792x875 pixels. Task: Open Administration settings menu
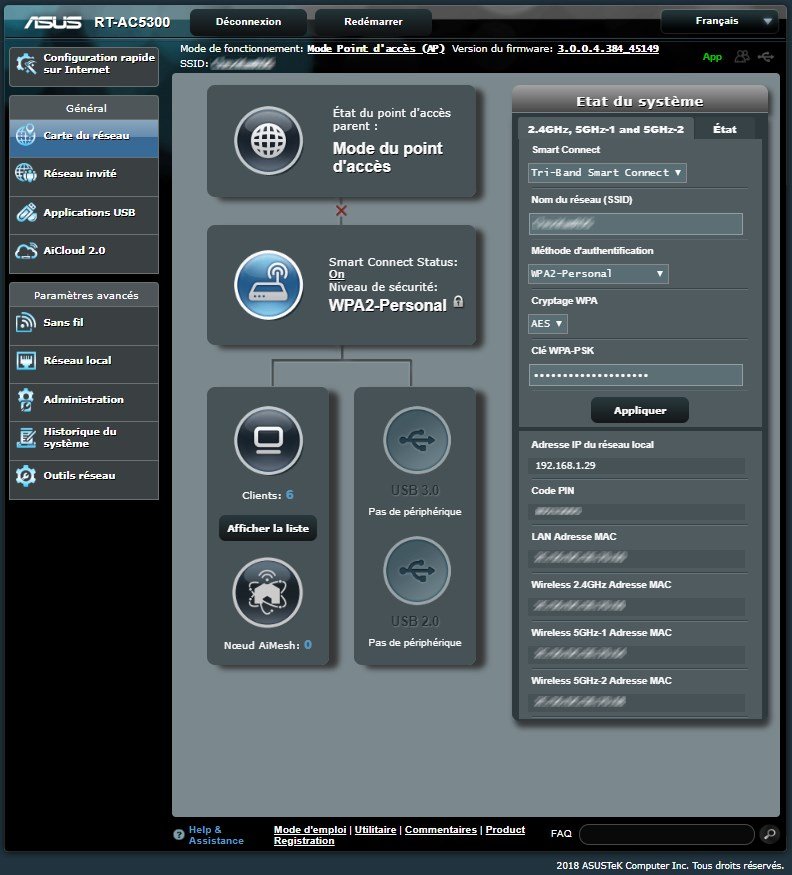(84, 400)
